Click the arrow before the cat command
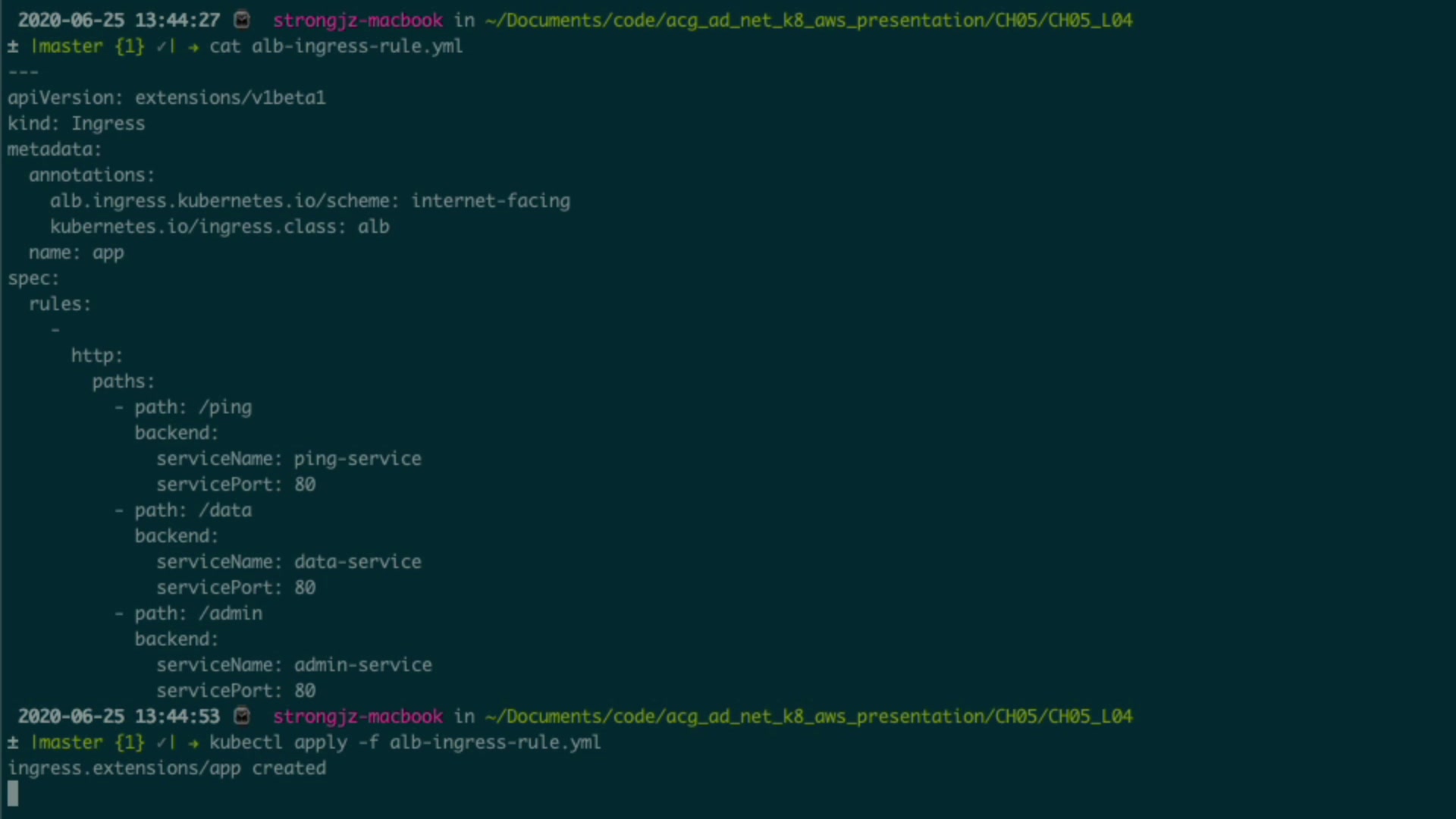 (x=193, y=46)
